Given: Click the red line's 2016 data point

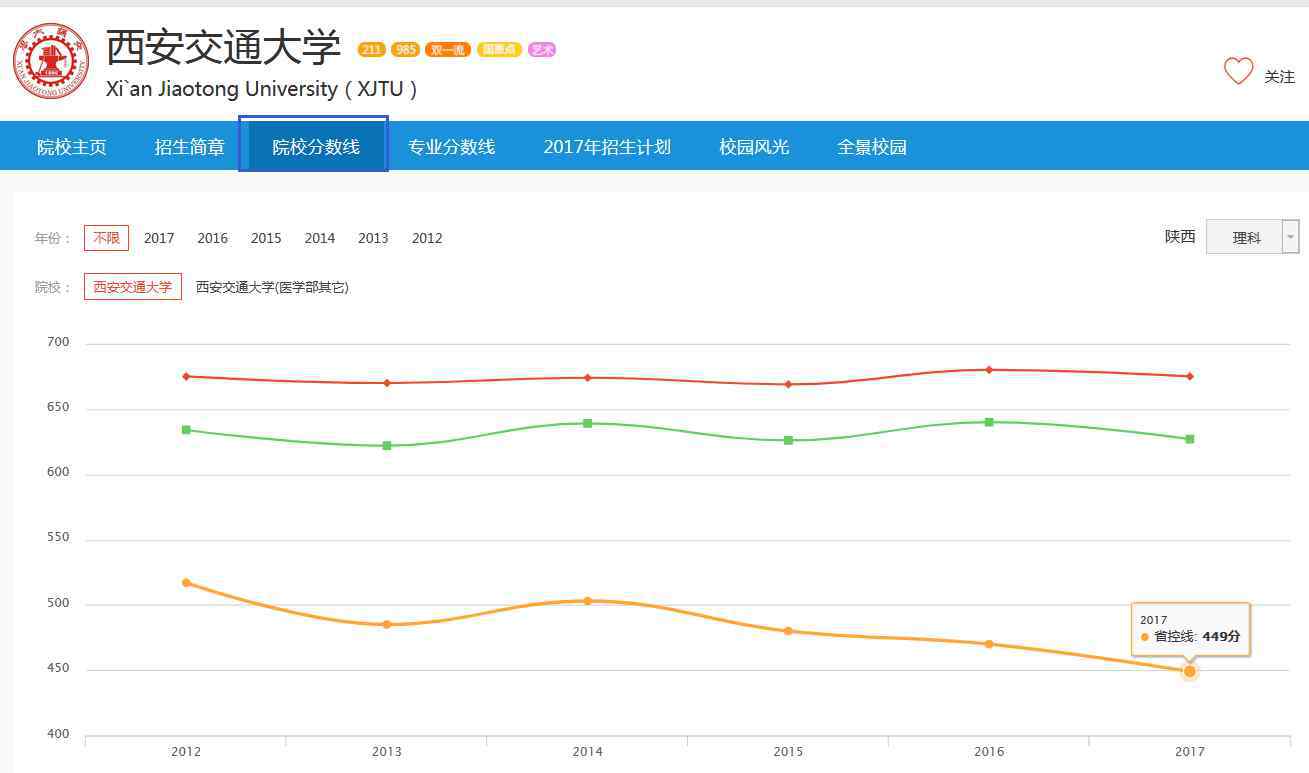Looking at the screenshot, I should 989,370.
